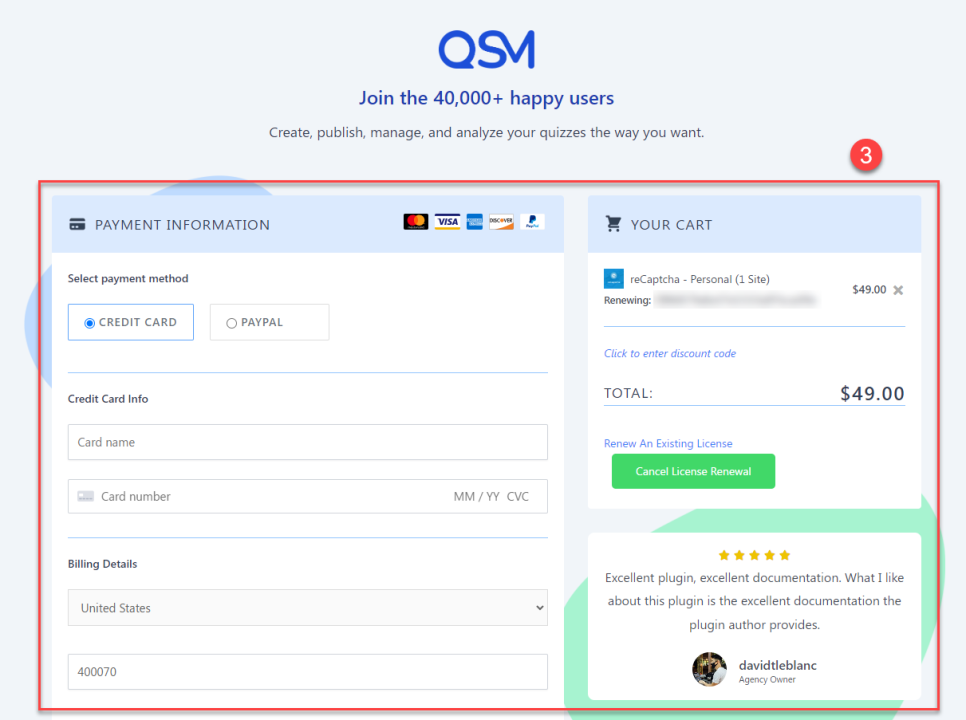Click the credit card icon beside Payment Information

coord(77,224)
